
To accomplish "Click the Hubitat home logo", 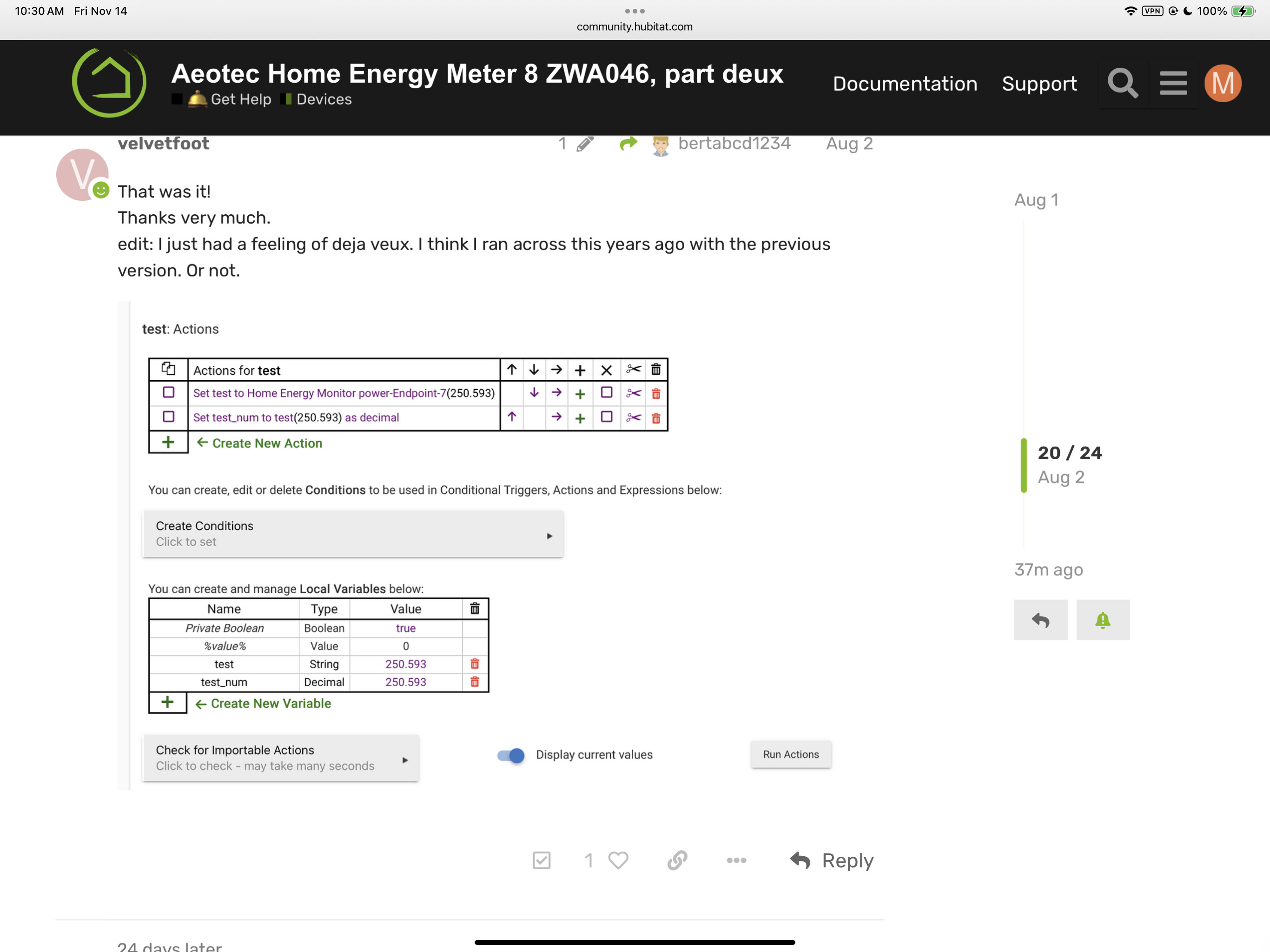I will tap(109, 83).
